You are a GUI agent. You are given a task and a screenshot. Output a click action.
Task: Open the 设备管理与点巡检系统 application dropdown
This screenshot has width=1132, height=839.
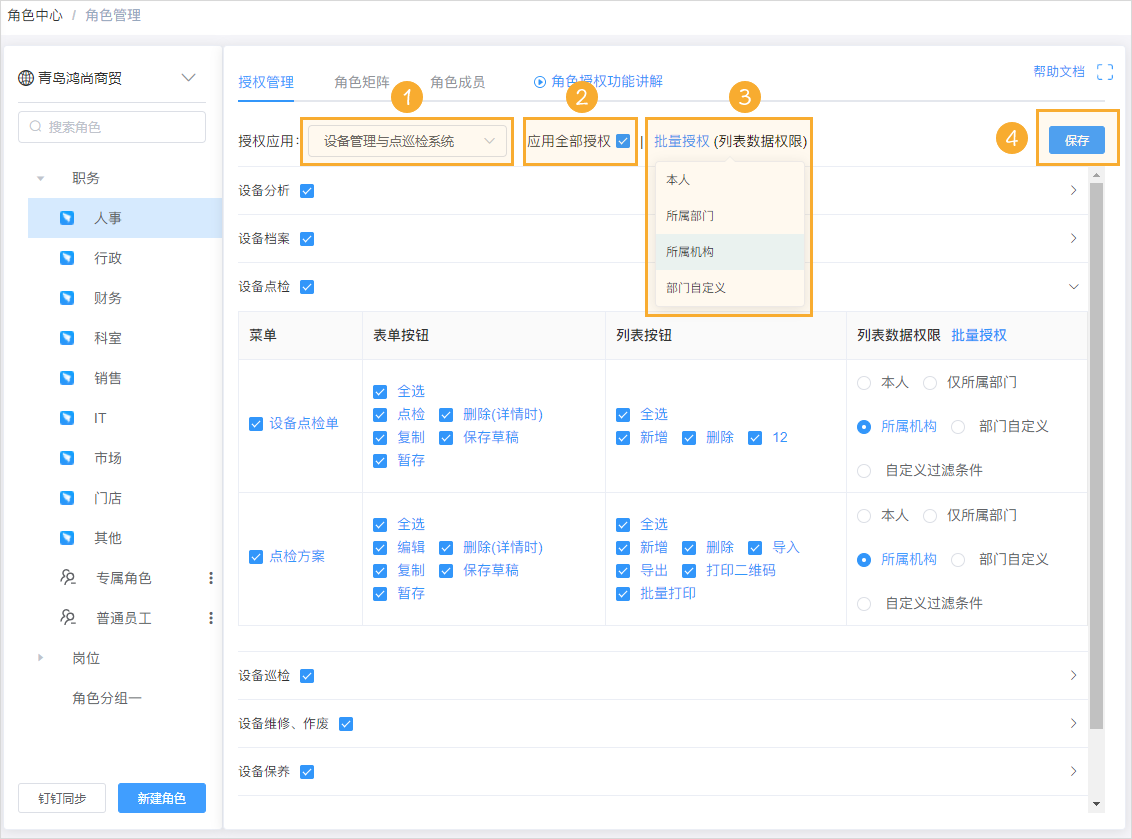point(407,141)
